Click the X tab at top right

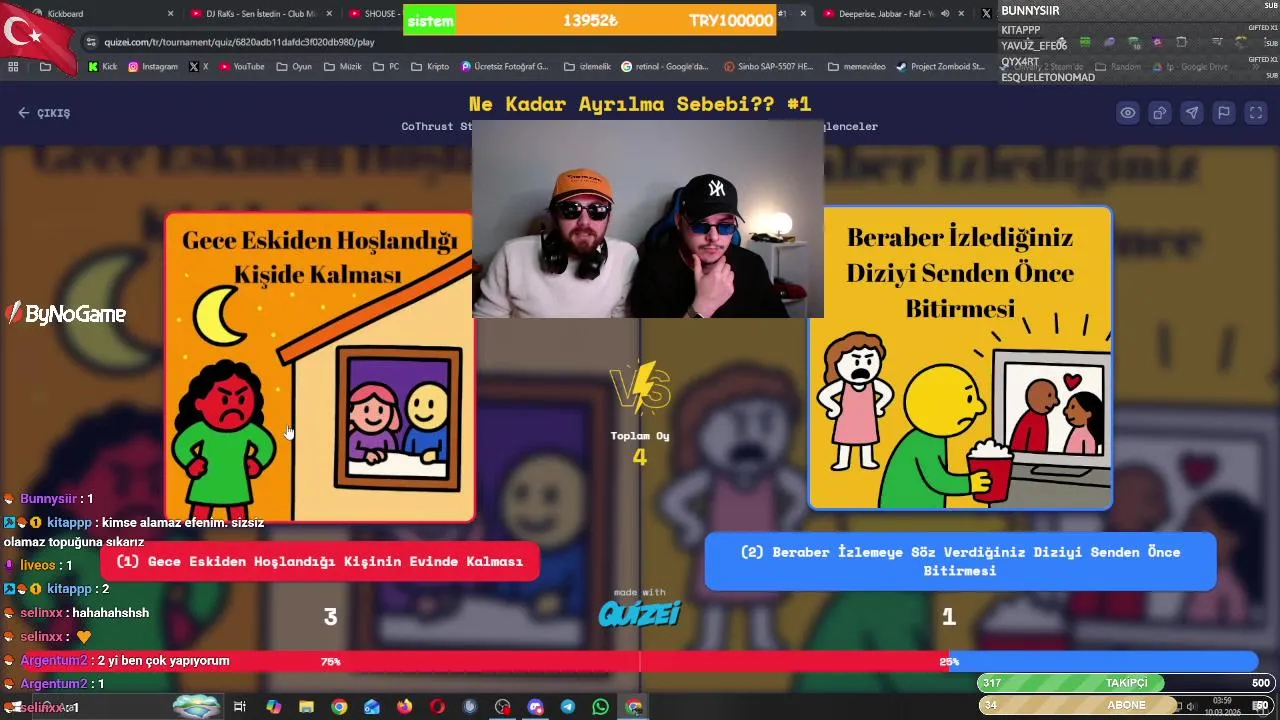coord(987,14)
